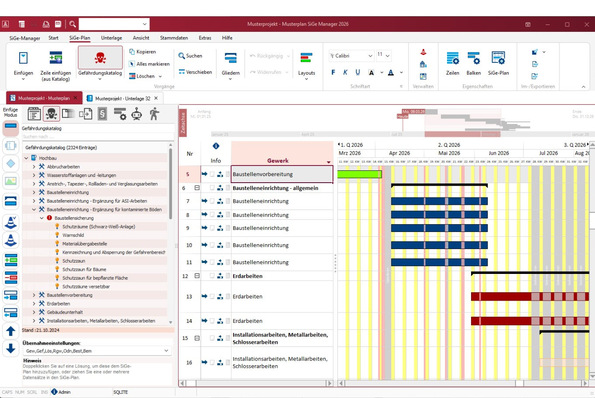Toggle the checkbox in row 8
595x398 pixels.
[212, 215]
